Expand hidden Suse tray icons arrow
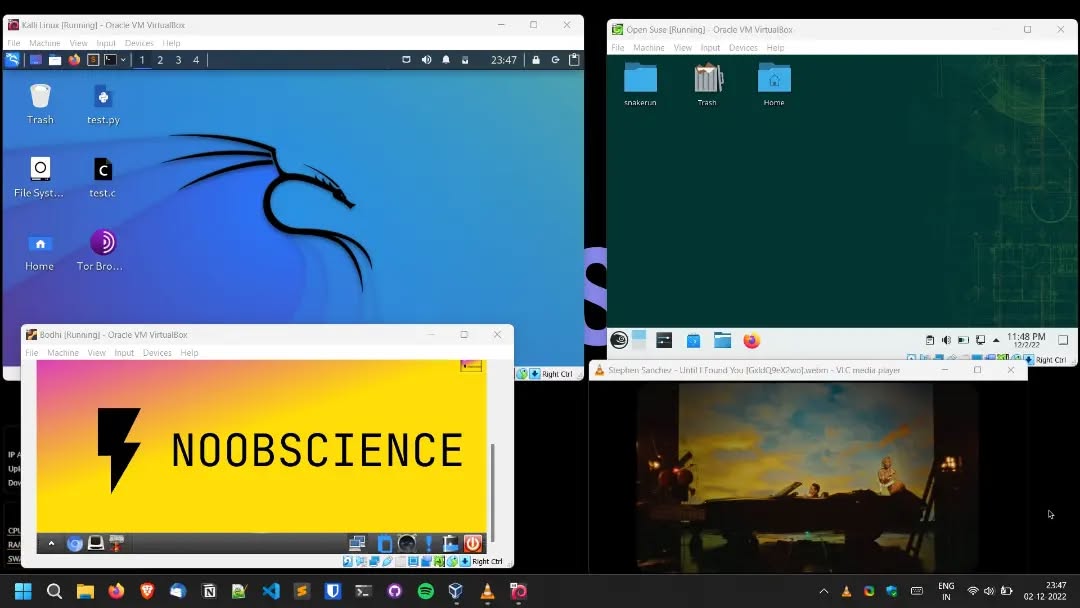1080x608 pixels. point(996,340)
